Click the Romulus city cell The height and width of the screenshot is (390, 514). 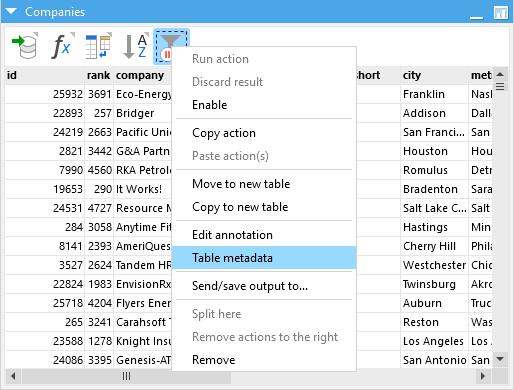tap(434, 170)
